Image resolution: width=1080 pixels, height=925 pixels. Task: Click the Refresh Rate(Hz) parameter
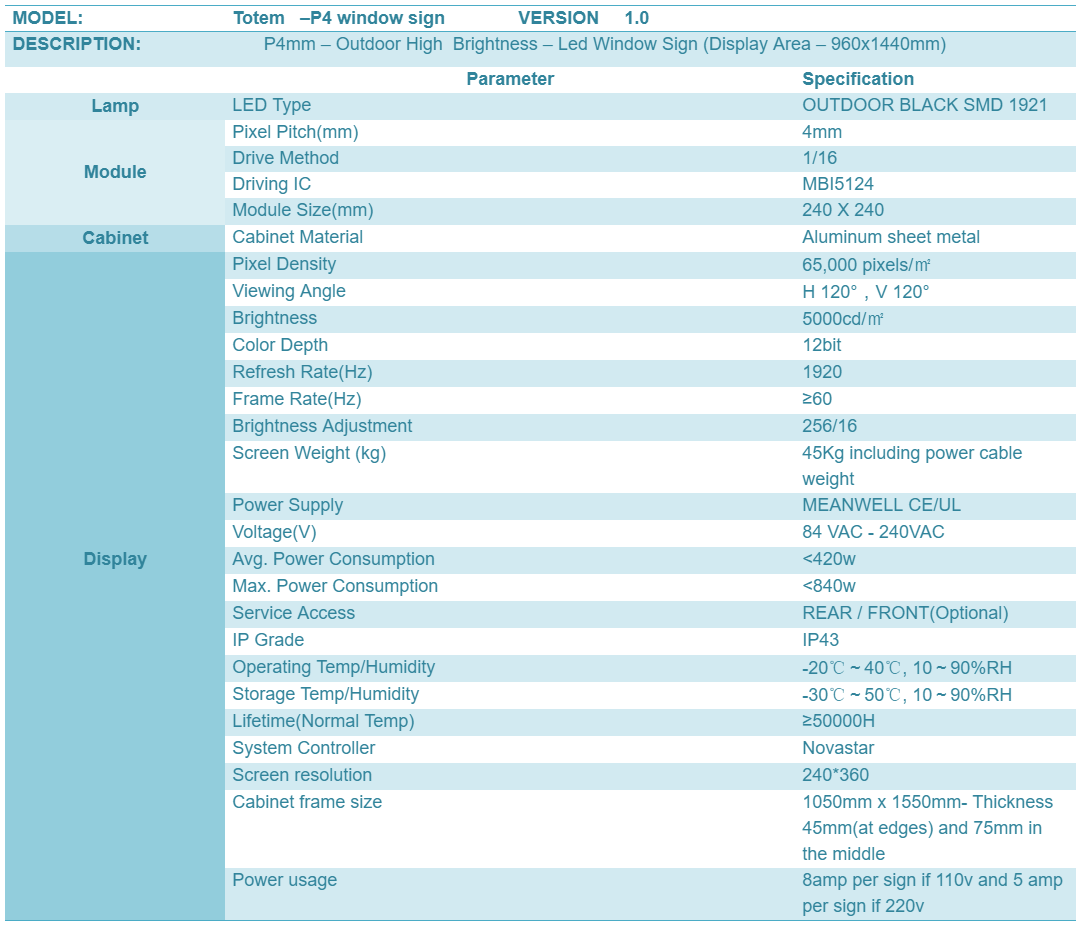point(302,373)
